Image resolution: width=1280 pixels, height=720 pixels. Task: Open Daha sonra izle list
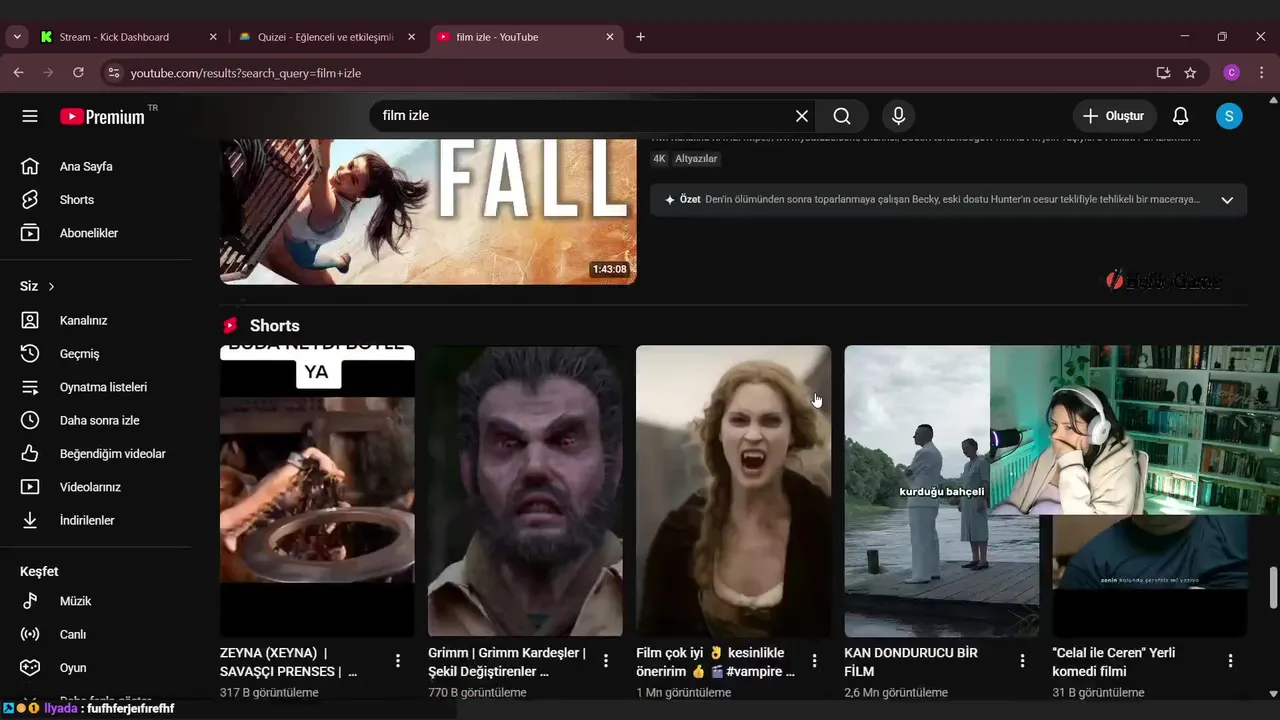point(96,420)
